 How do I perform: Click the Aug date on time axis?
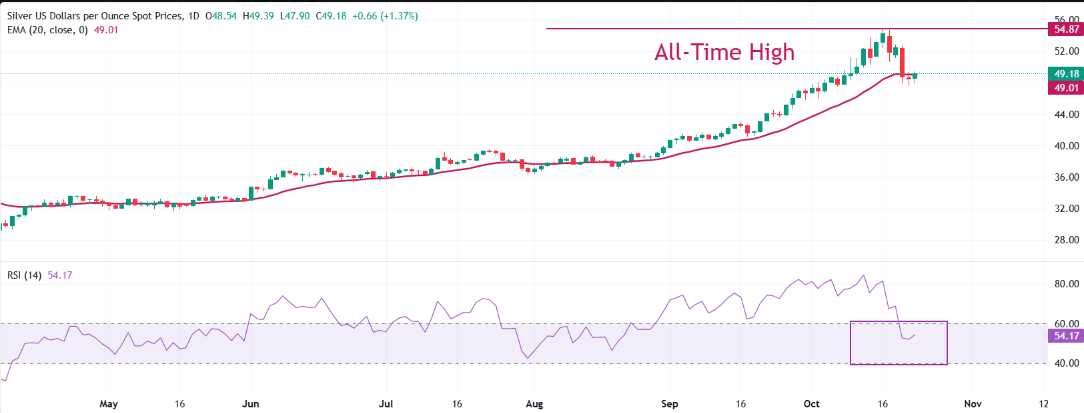[x=533, y=404]
